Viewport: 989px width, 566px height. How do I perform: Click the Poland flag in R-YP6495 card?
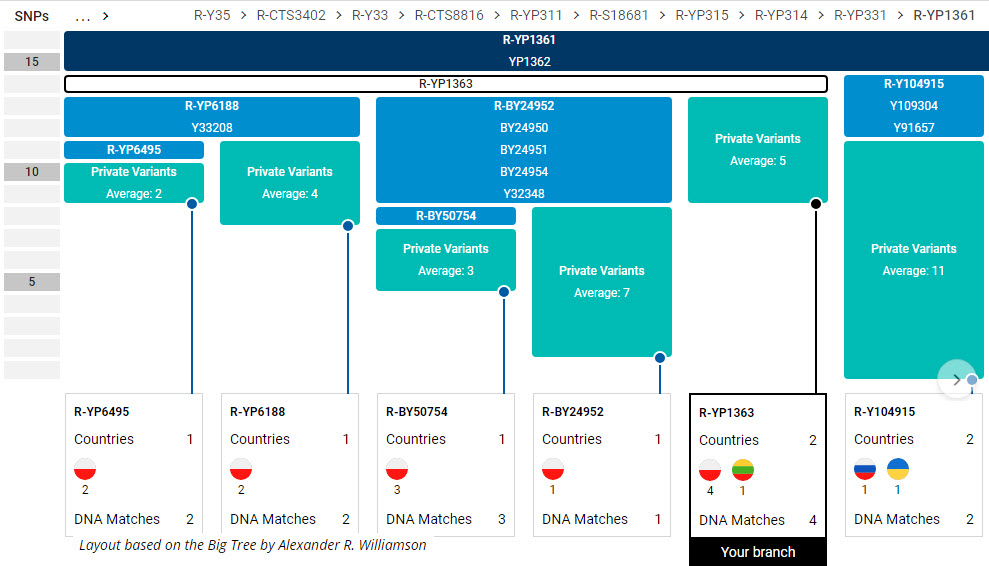[85, 469]
